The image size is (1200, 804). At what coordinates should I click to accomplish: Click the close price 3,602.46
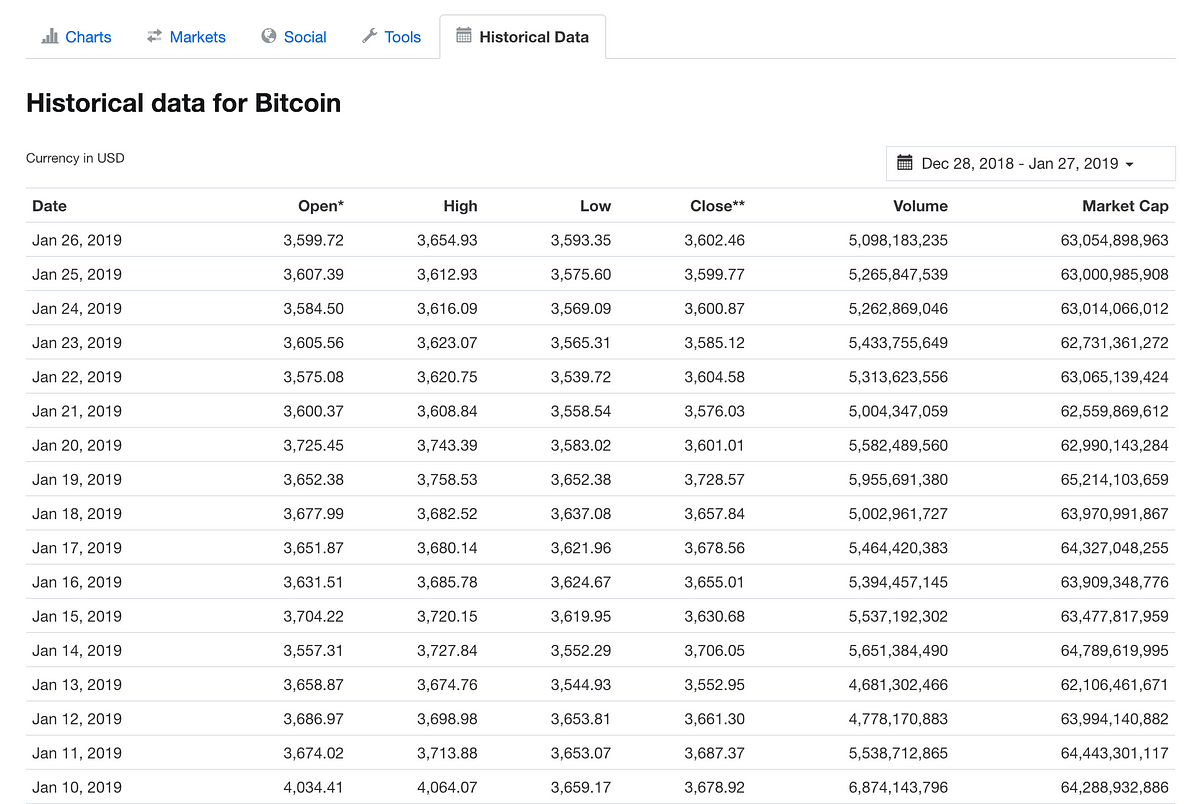coord(715,240)
